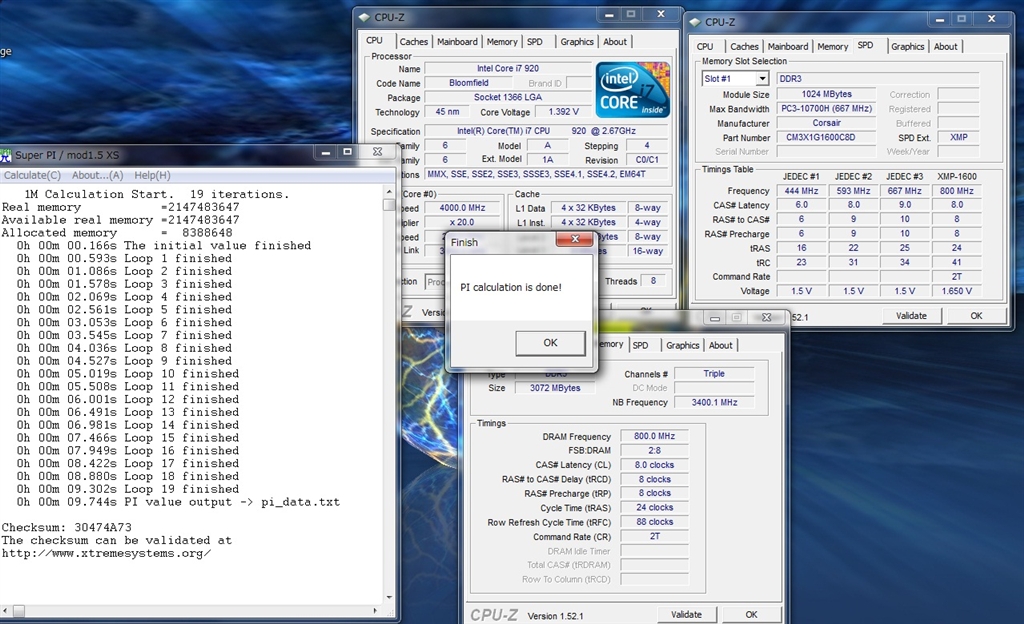Minimize the Super PI window
This screenshot has width=1024, height=624.
click(x=325, y=153)
